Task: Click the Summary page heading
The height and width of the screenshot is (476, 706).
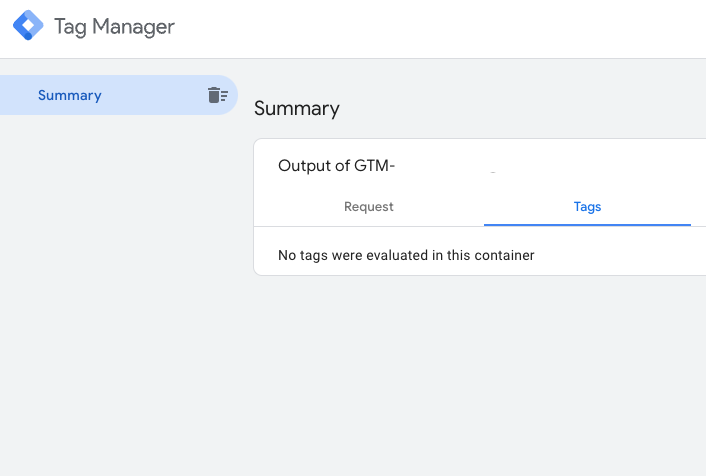Action: [x=297, y=109]
